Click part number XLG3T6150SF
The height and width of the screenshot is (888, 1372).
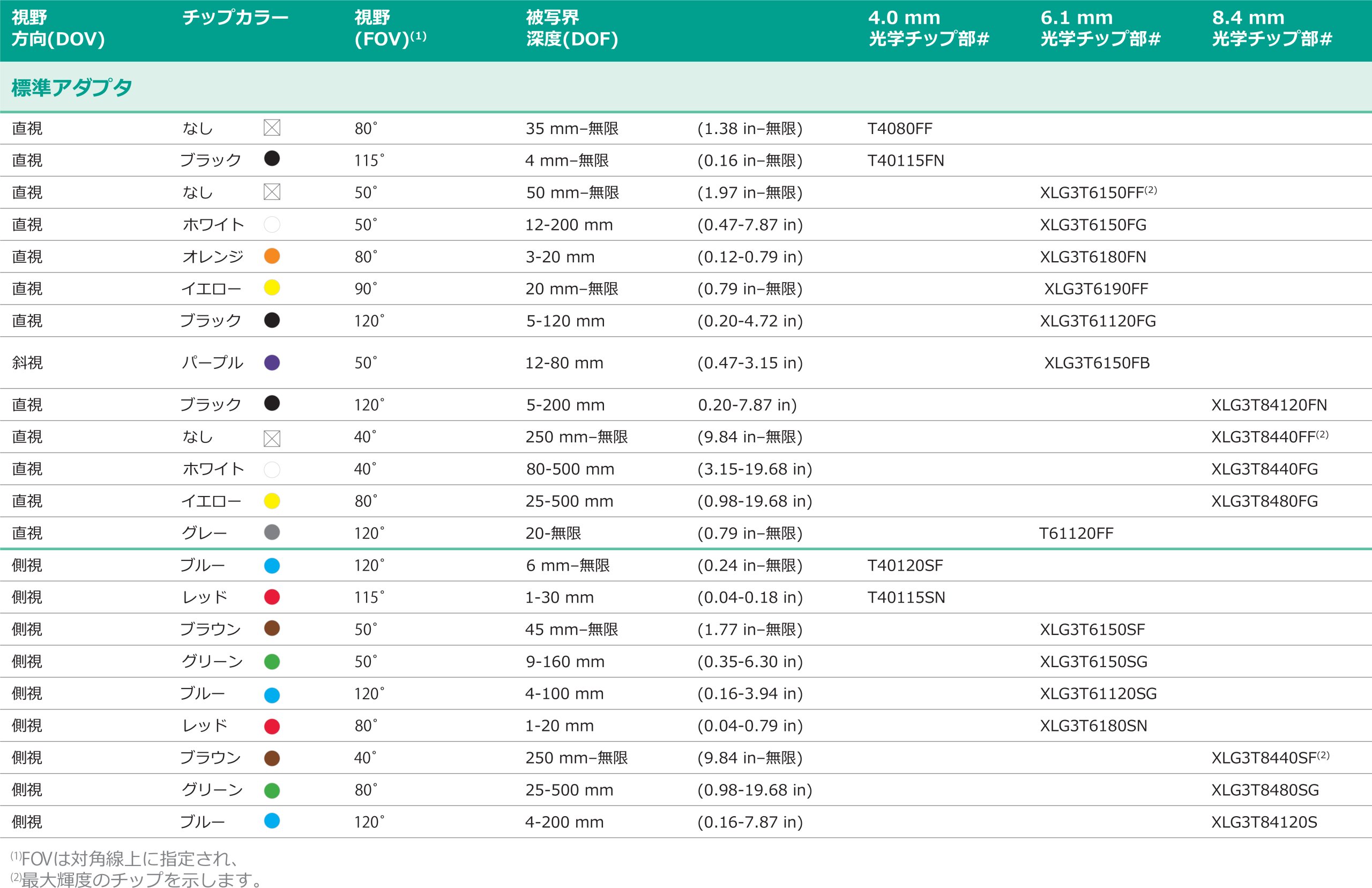(1092, 630)
